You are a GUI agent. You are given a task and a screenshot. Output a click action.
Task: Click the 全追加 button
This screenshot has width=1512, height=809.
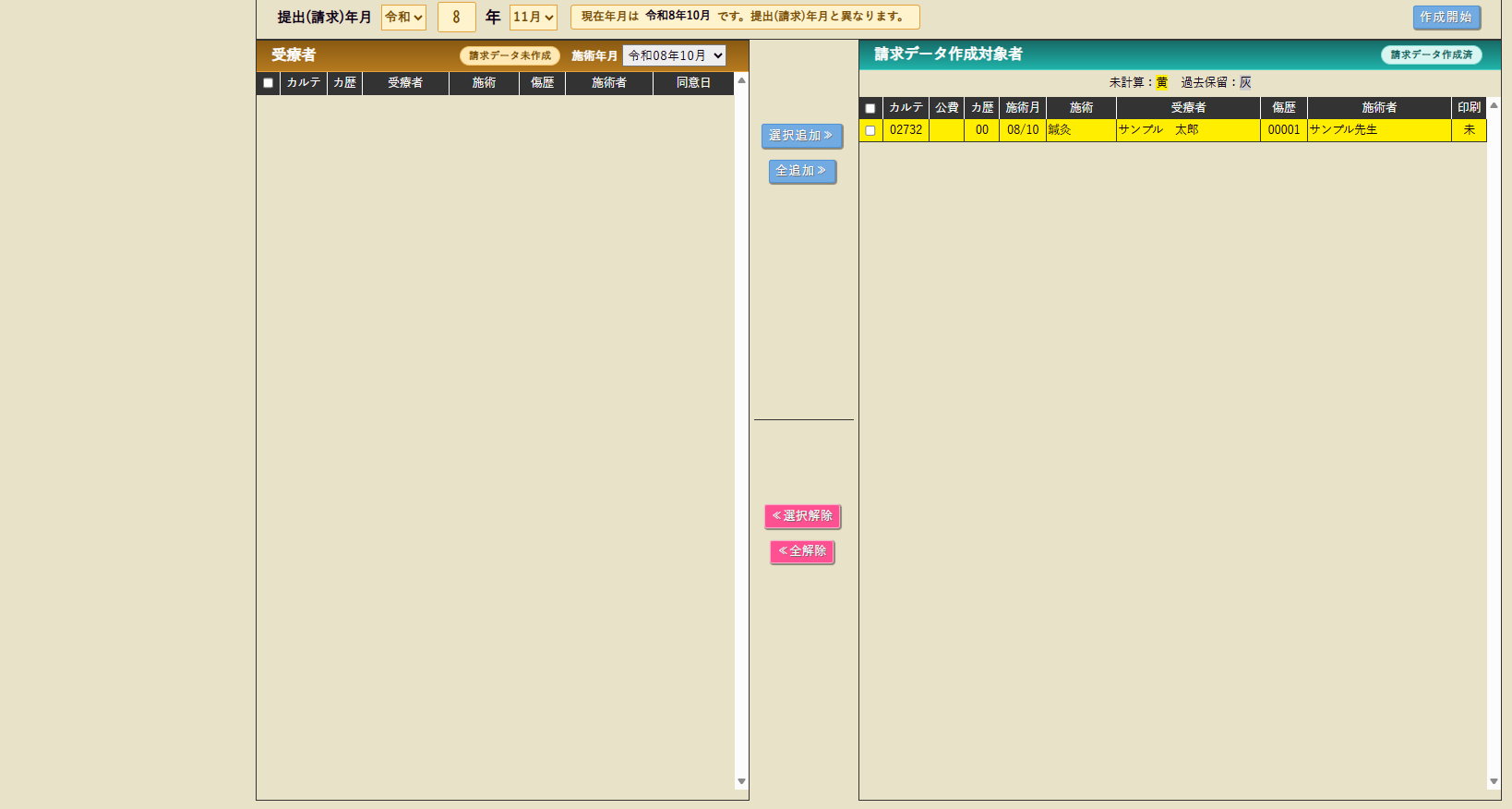[x=801, y=171]
